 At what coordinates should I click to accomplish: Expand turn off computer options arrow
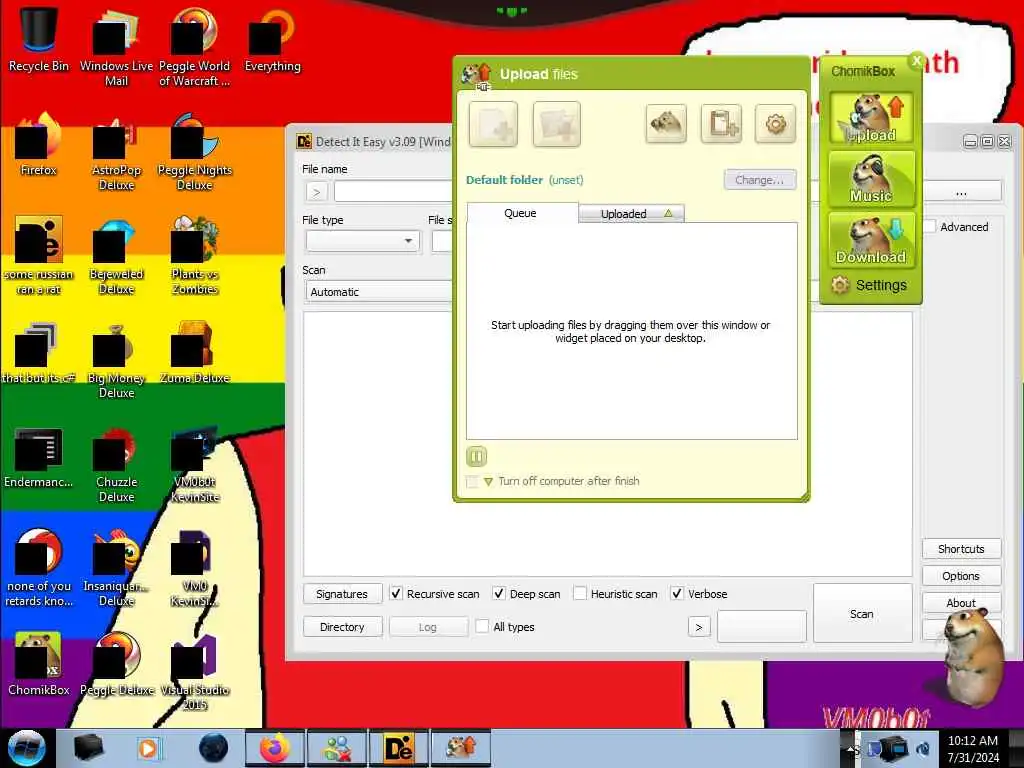click(x=488, y=482)
